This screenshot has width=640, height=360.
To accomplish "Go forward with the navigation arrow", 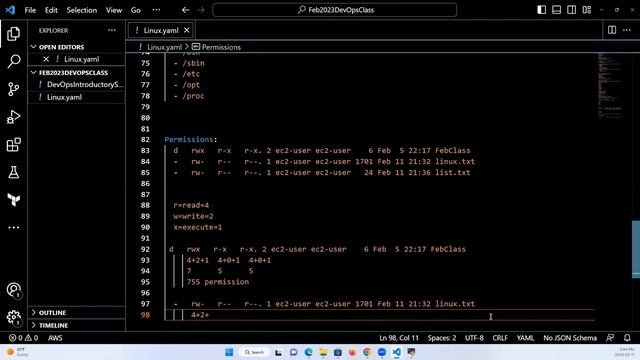I will (x=201, y=10).
